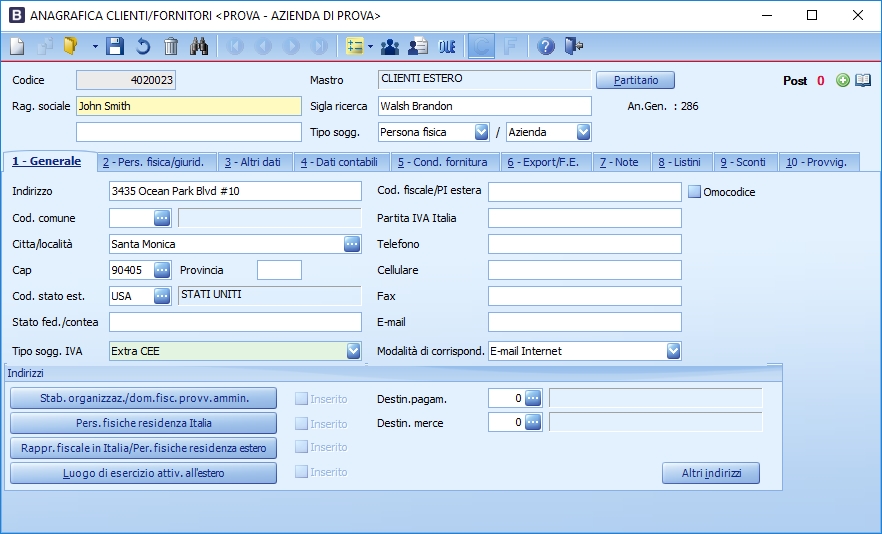Click the Cod. stato est. lookup button
The height and width of the screenshot is (534, 882).
pyautogui.click(x=162, y=296)
